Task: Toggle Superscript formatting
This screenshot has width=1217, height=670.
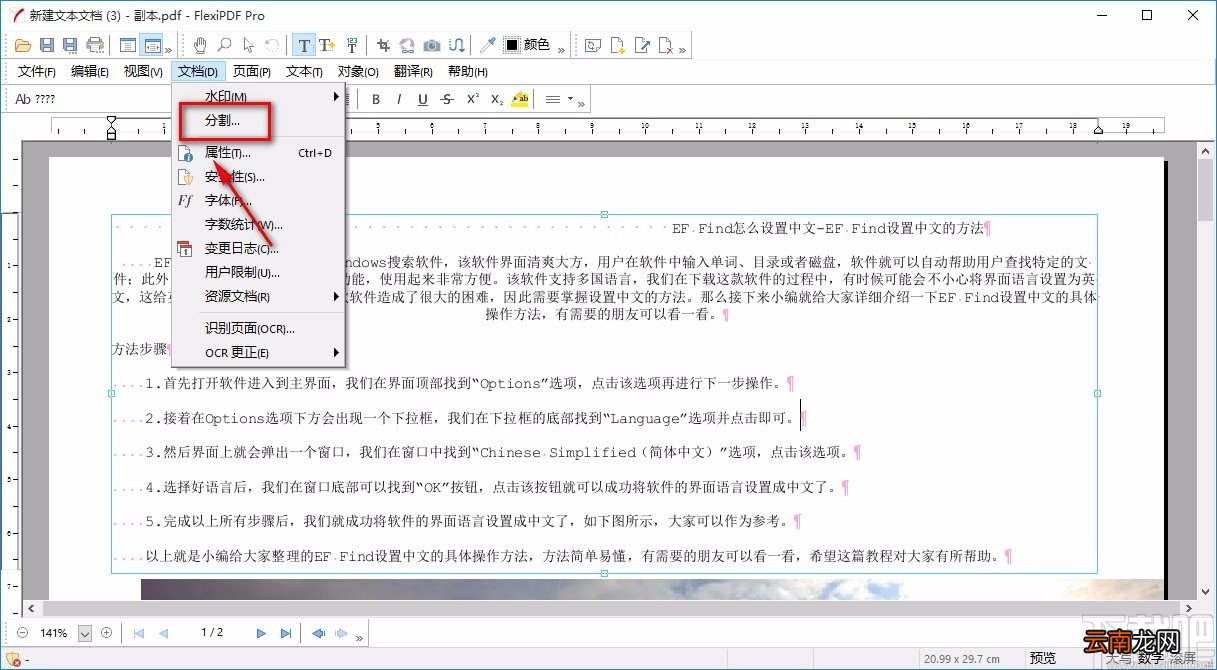Action: [472, 99]
